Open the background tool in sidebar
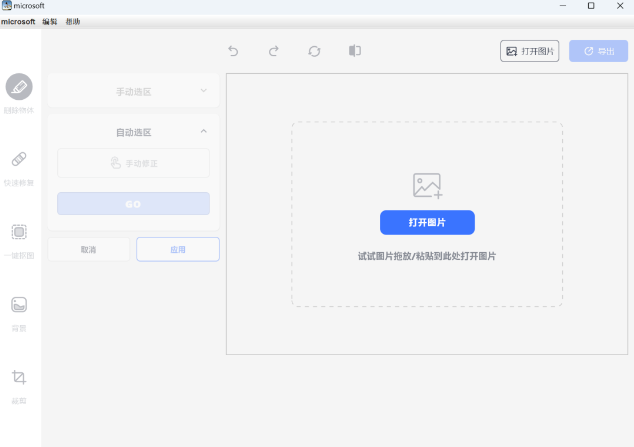The height and width of the screenshot is (447, 634). pyautogui.click(x=19, y=305)
